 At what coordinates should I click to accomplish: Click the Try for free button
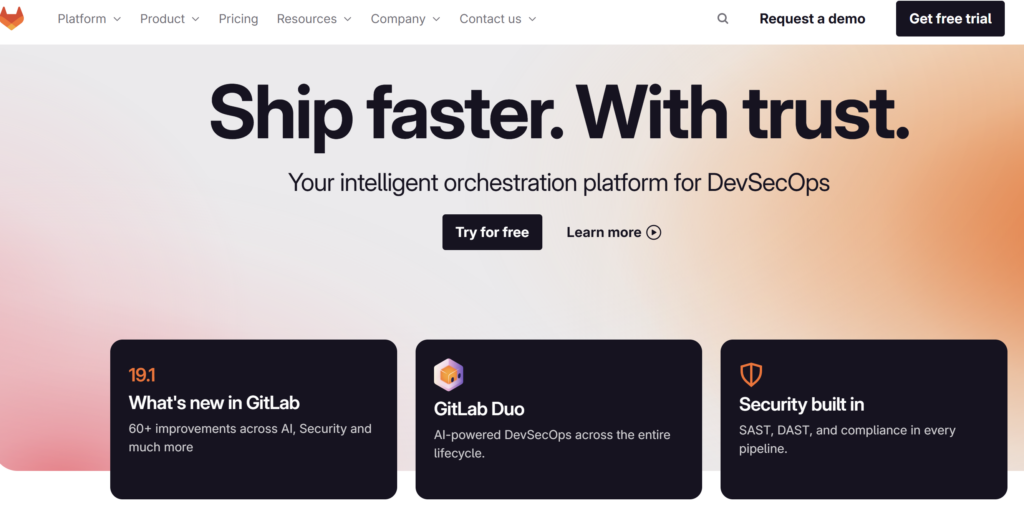click(x=492, y=232)
